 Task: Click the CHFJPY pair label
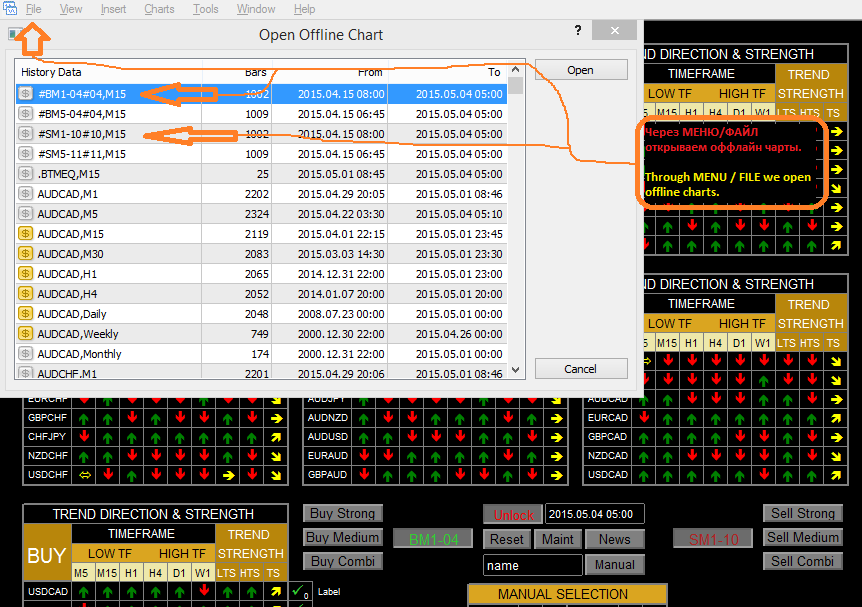(47, 437)
